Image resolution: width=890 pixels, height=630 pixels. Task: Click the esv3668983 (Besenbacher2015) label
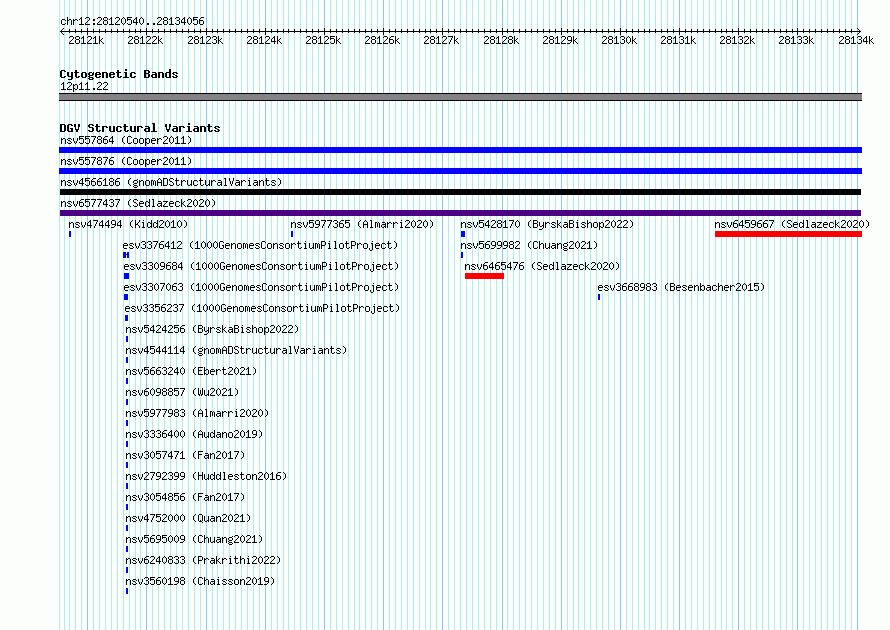(x=681, y=287)
